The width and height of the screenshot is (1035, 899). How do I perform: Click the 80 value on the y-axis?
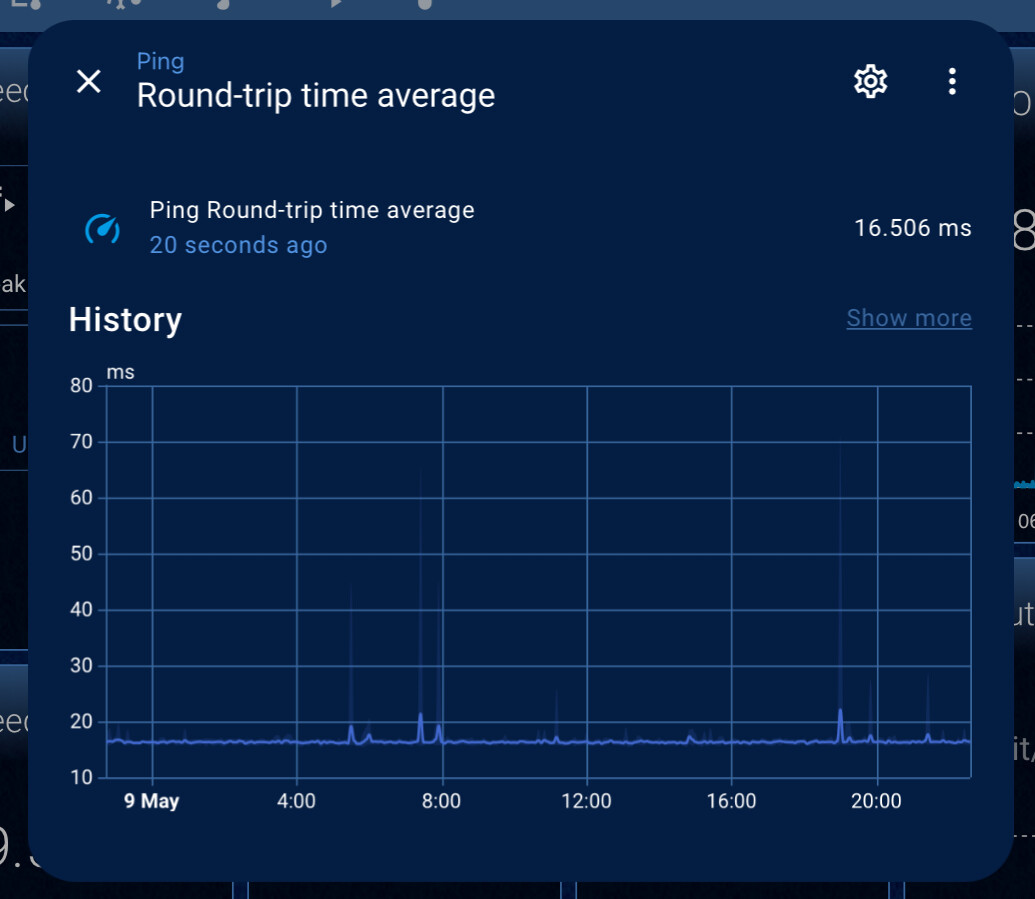tap(81, 385)
